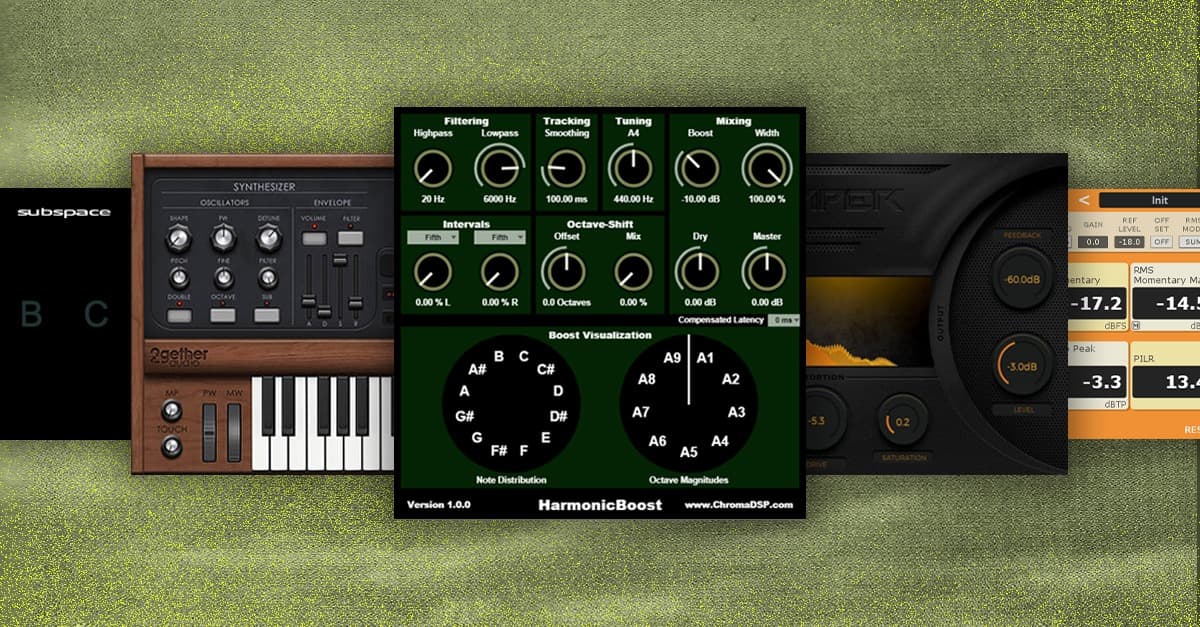Click the PITCH knob on the synthesizer
1200x627 pixels.
click(178, 279)
